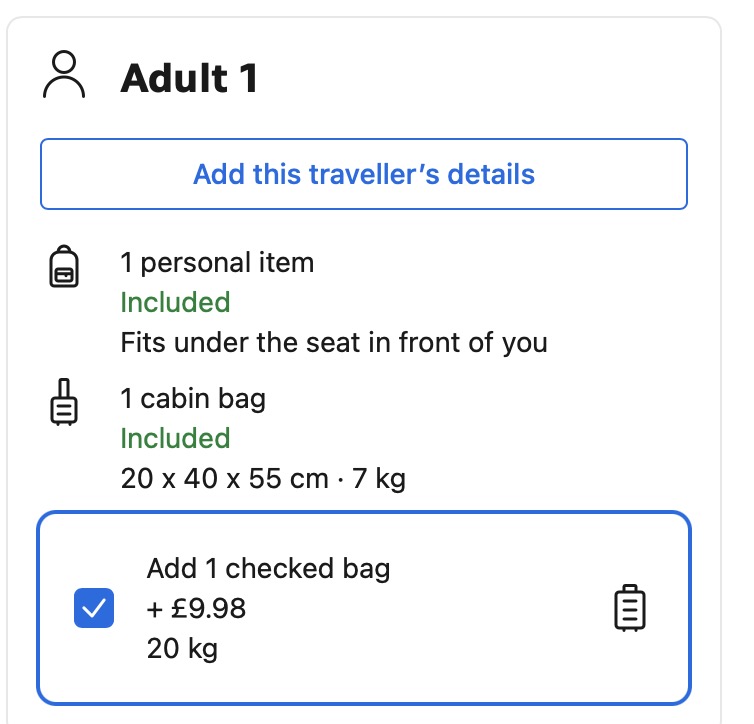This screenshot has height=724, width=754.
Task: Click the '1 personal item' text
Action: [217, 263]
